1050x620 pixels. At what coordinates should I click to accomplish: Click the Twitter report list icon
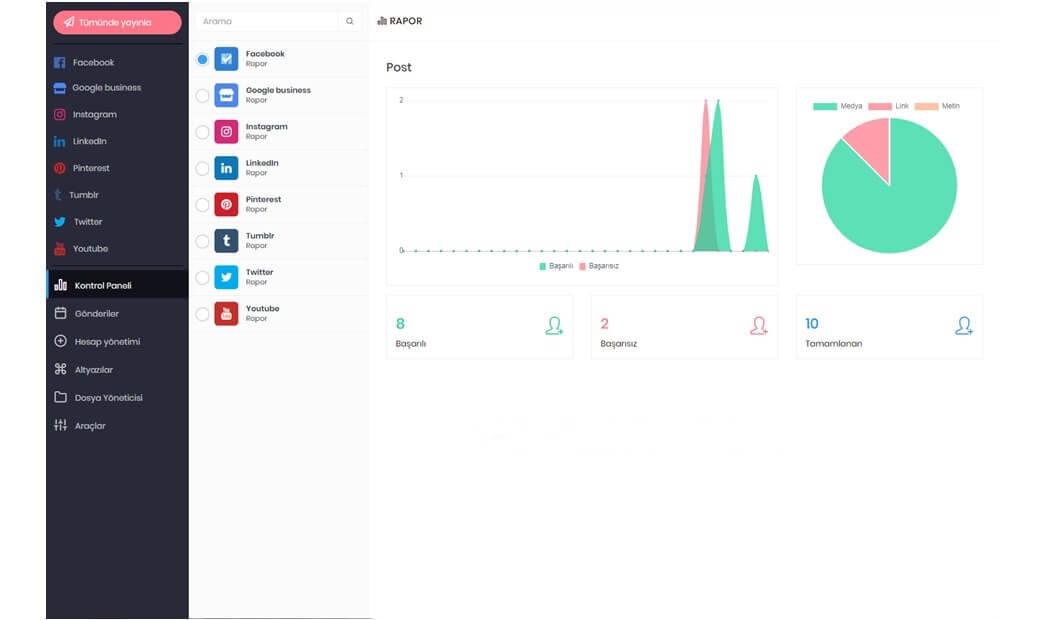pos(226,277)
